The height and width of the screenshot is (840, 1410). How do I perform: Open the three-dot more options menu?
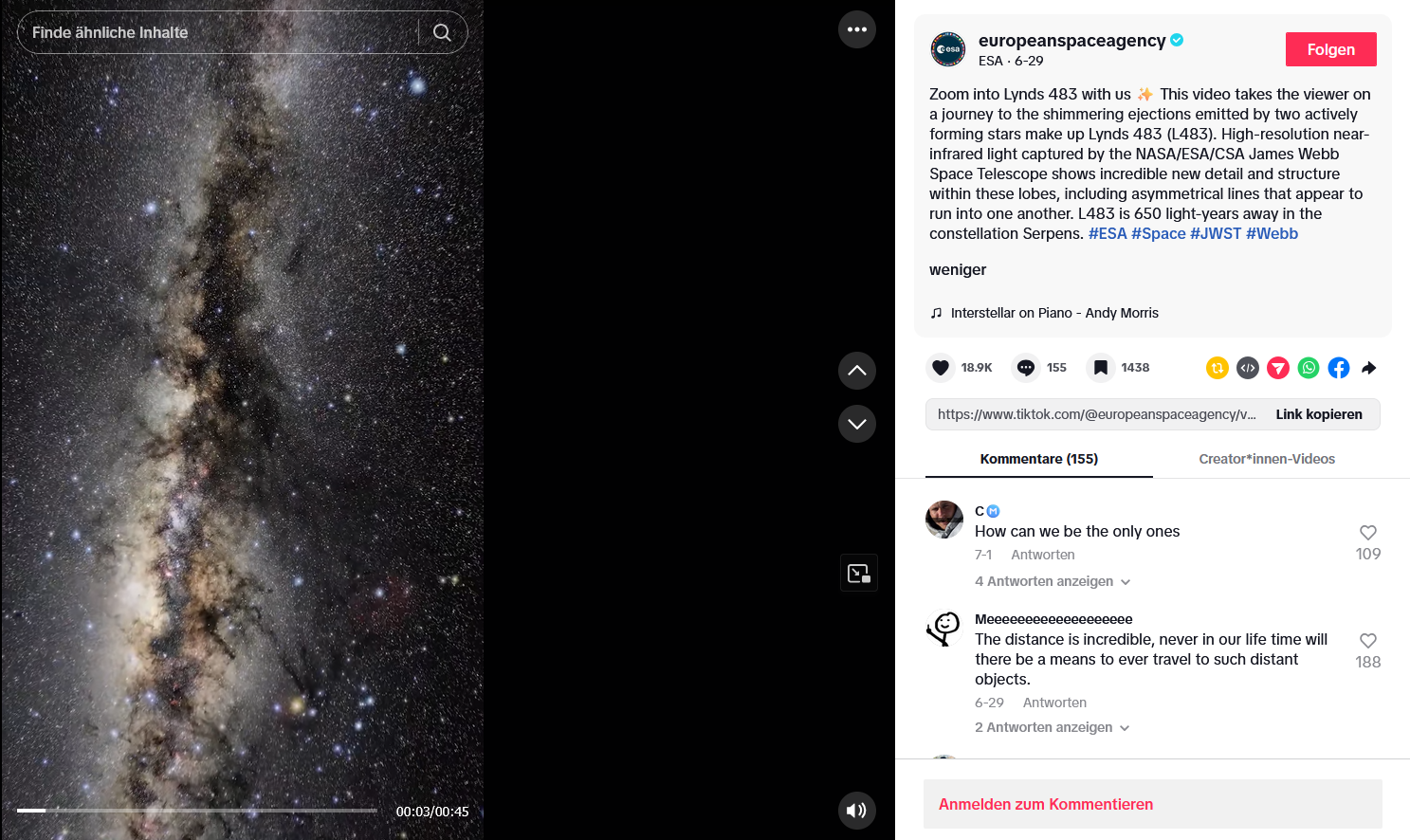point(857,29)
